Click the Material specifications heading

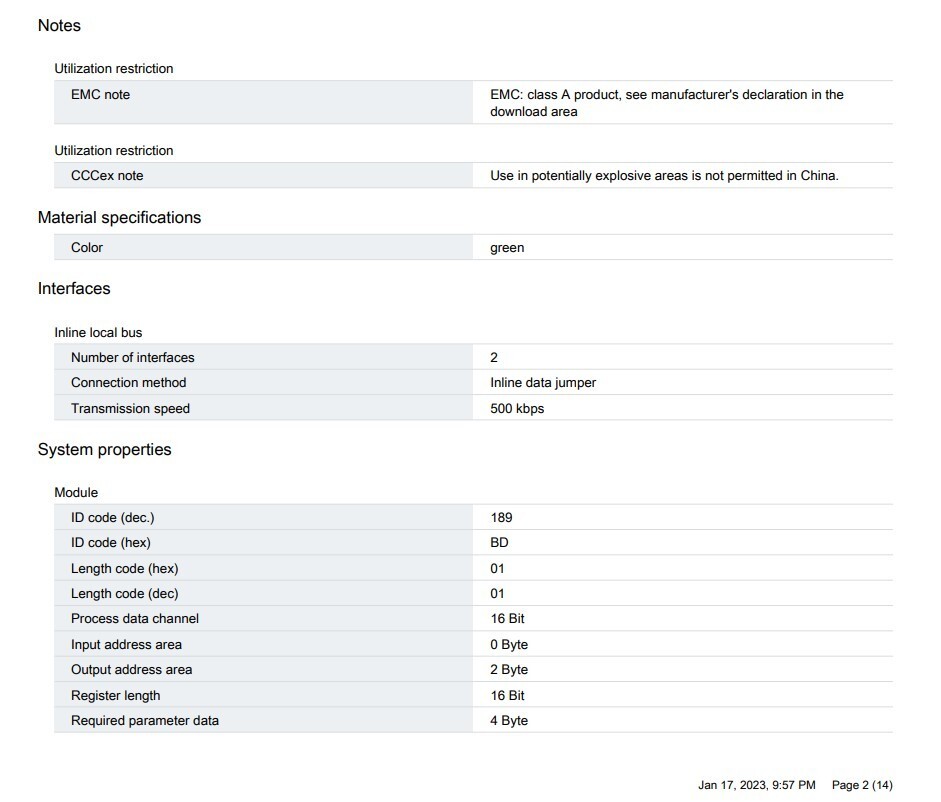[x=119, y=217]
